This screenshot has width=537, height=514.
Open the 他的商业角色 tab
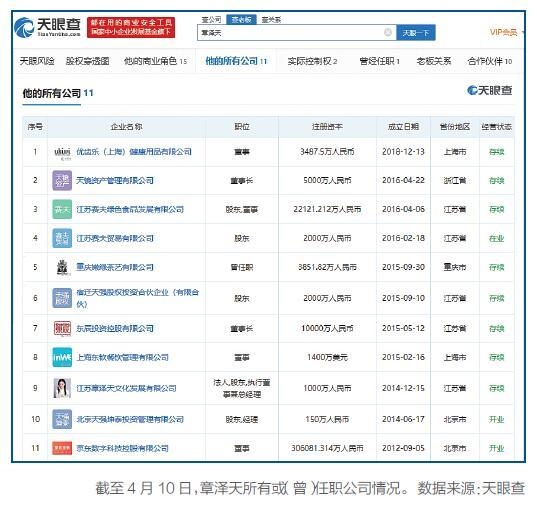tap(155, 61)
